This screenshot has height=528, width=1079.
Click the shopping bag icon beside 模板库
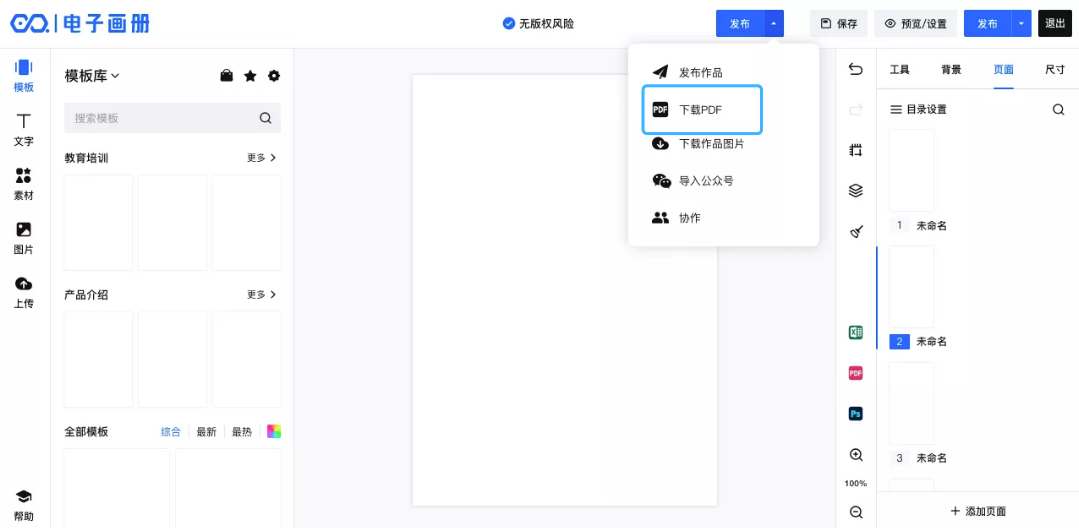coord(226,76)
